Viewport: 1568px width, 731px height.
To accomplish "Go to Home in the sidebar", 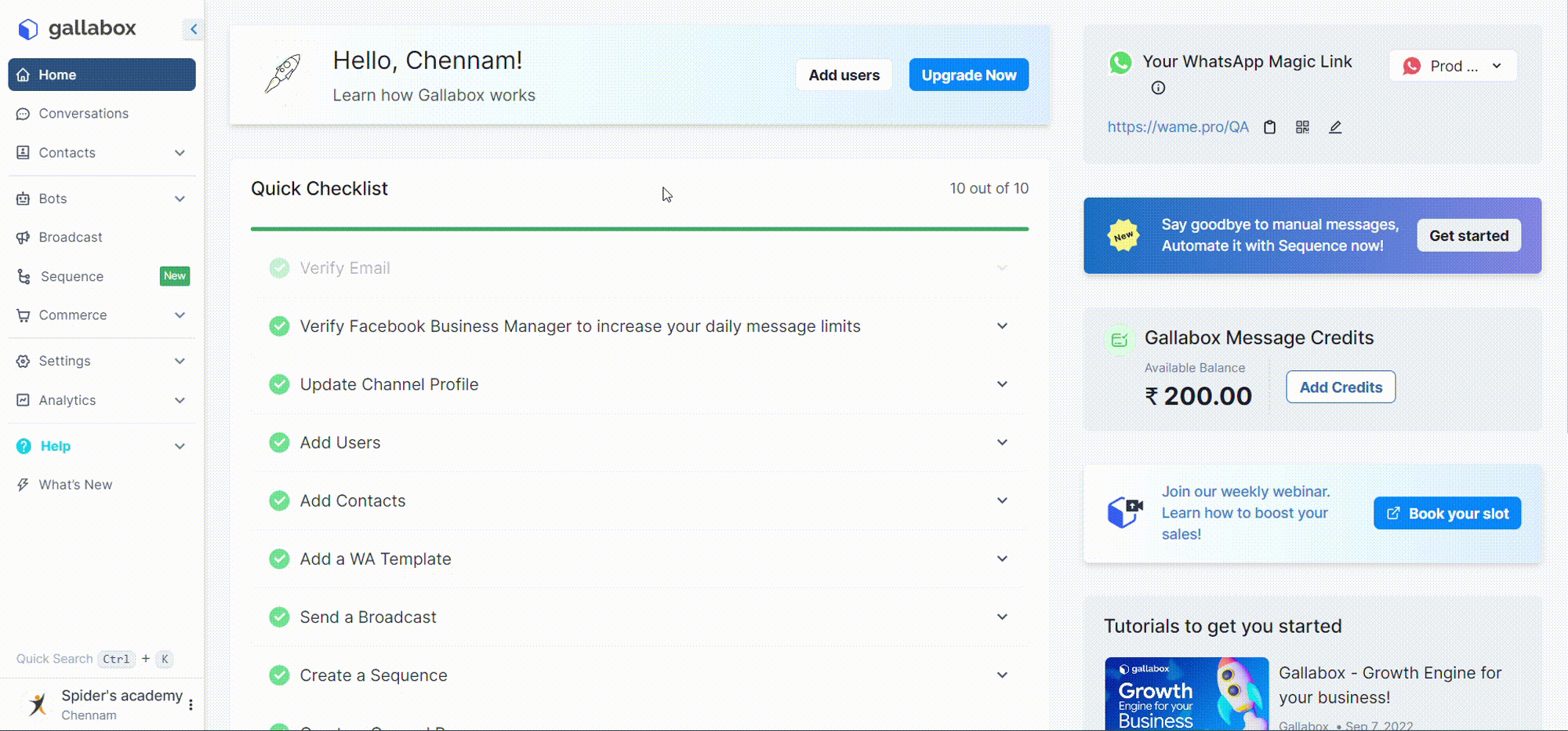I will [x=102, y=75].
